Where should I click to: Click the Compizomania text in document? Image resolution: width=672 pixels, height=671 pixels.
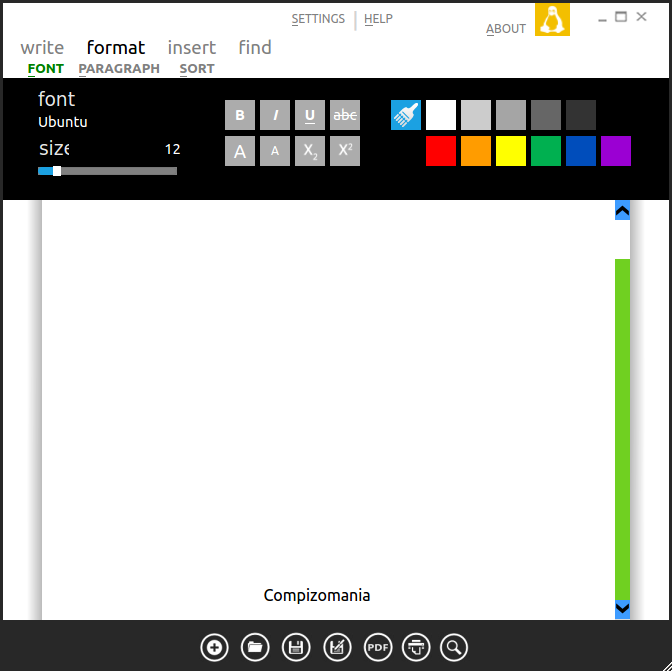[317, 596]
